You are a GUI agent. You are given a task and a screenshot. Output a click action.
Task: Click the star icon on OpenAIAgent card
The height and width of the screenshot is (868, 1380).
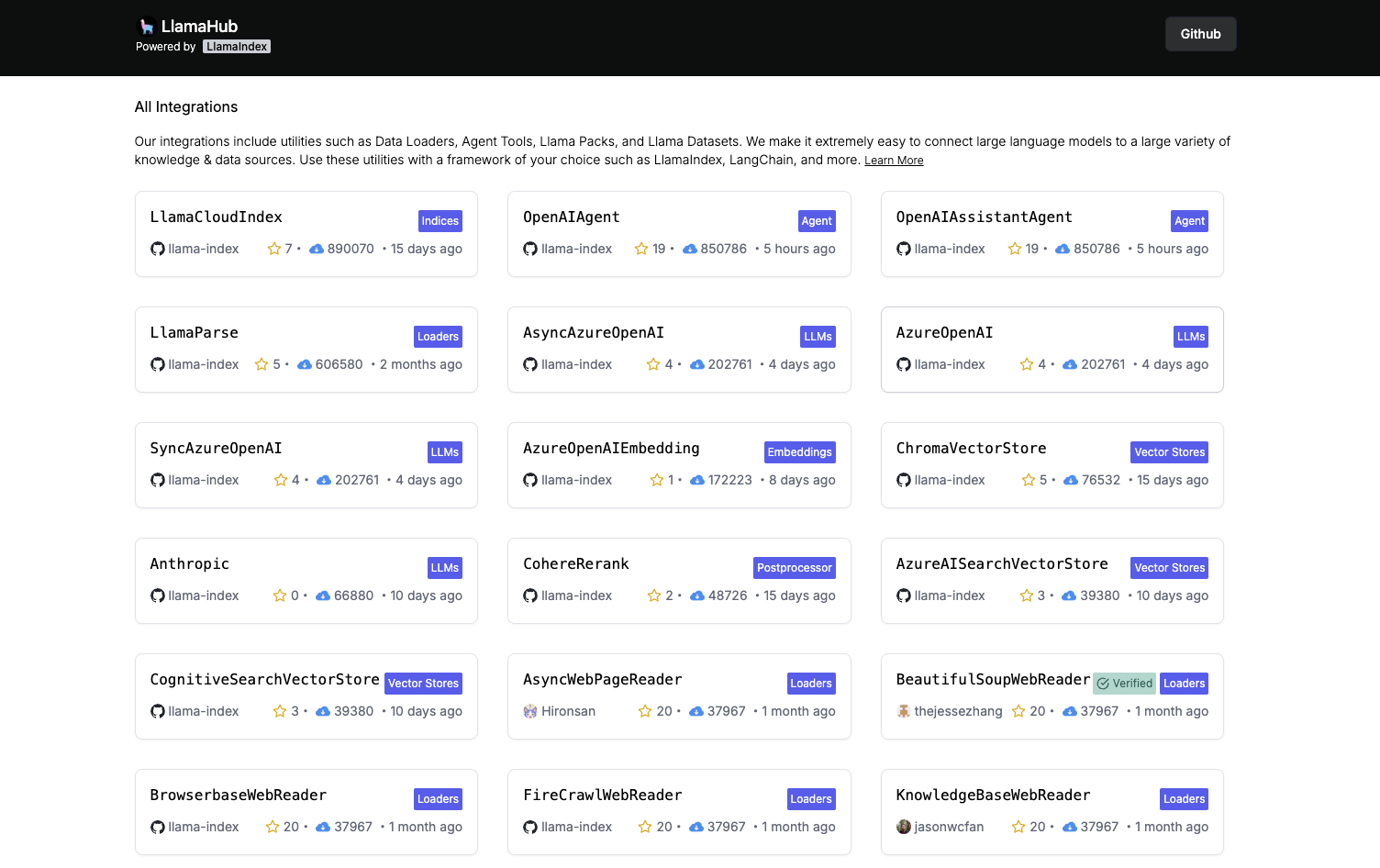(641, 249)
